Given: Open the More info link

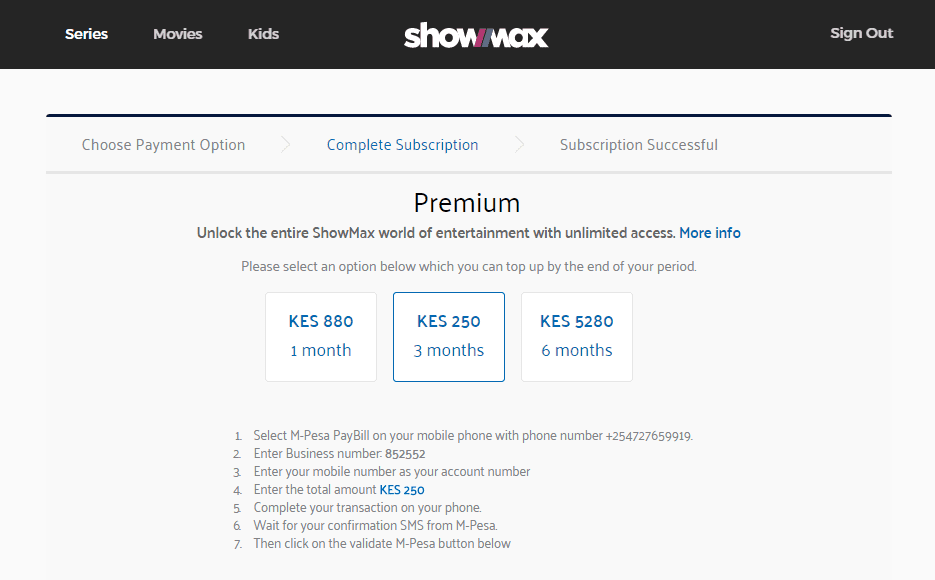Looking at the screenshot, I should [710, 233].
